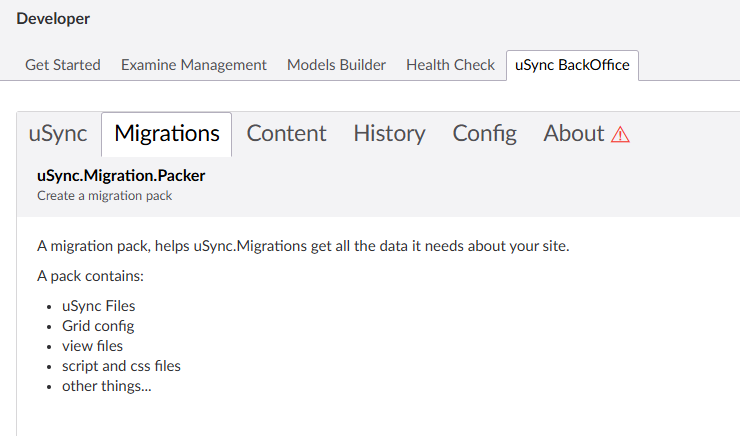Show the History sub-tab
The height and width of the screenshot is (436, 740).
click(389, 134)
